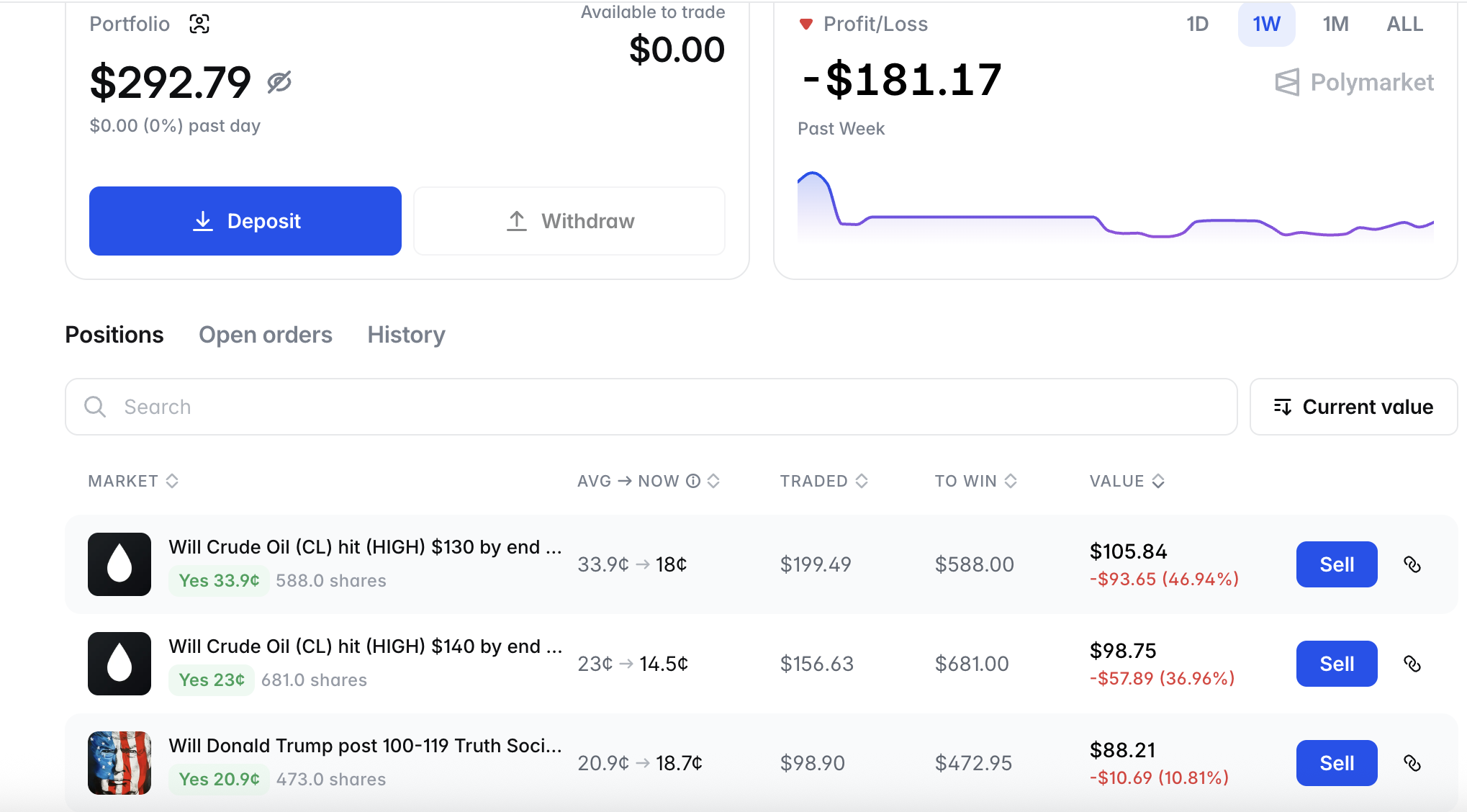Viewport: 1467px width, 812px height.
Task: Click the search magnifier icon
Action: pos(95,407)
